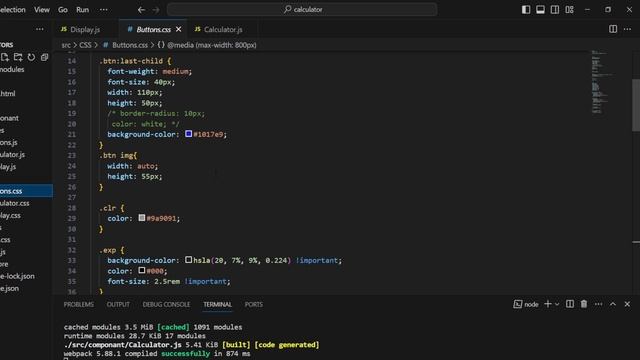Click the src breadcrumb segment
This screenshot has width=640, height=360.
coord(66,45)
